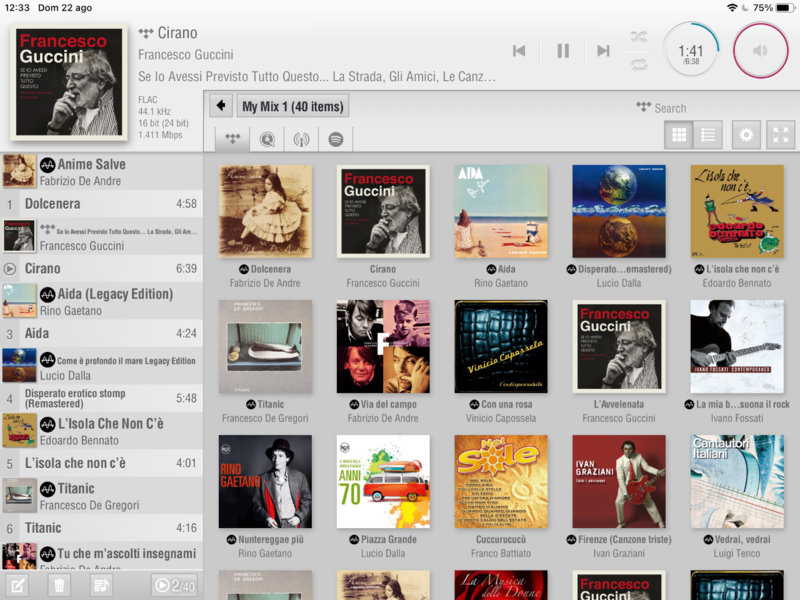Delete playlist items with the trash icon
Image resolution: width=800 pixels, height=600 pixels.
pos(59,585)
